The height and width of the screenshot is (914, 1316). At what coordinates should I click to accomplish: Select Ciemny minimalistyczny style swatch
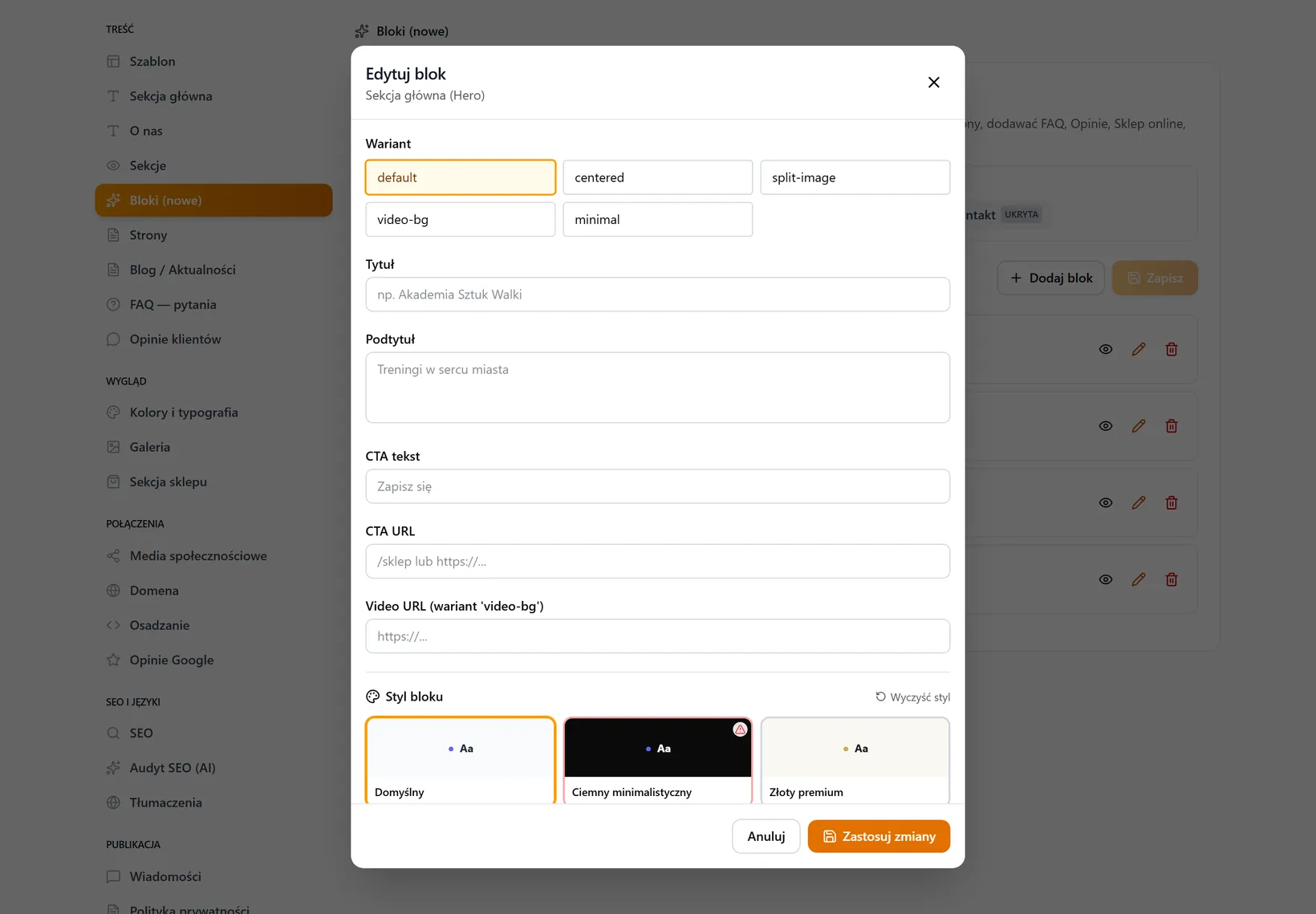(x=658, y=760)
